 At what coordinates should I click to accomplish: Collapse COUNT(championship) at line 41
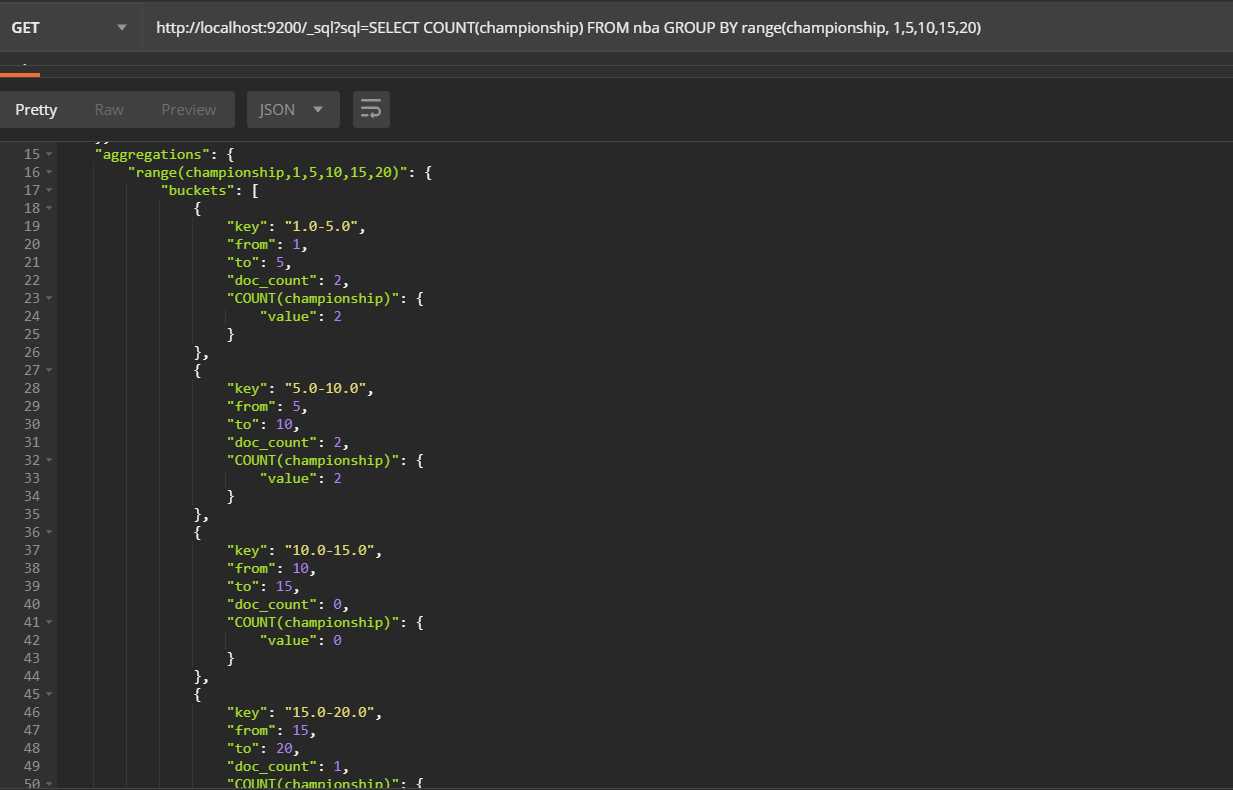pyautogui.click(x=49, y=622)
